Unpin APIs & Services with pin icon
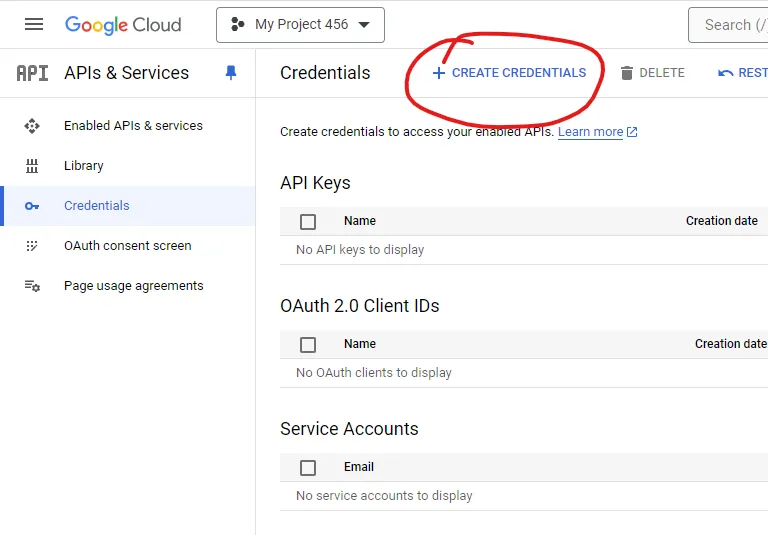This screenshot has height=535, width=768. click(x=231, y=73)
